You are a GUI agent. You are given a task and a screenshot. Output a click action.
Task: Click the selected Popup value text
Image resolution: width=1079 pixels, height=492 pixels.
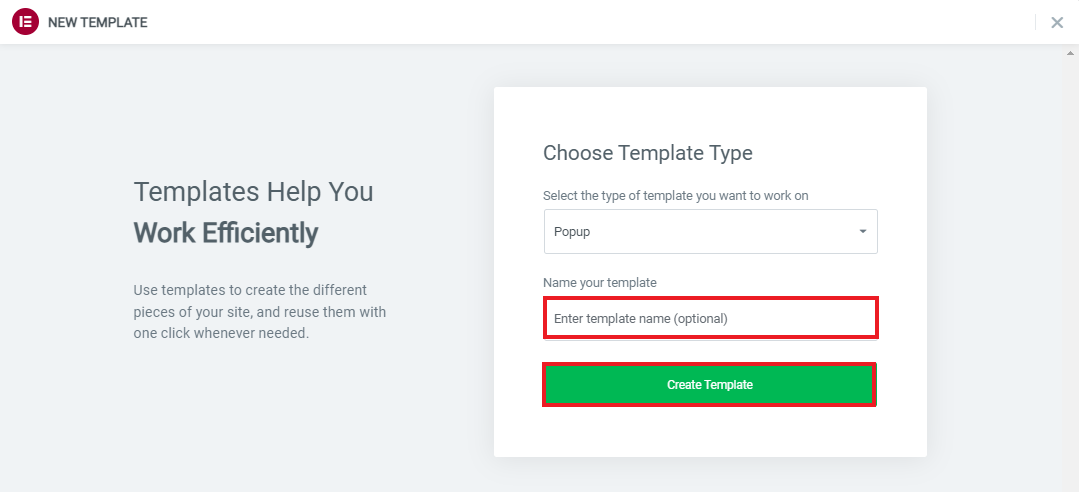(x=571, y=232)
